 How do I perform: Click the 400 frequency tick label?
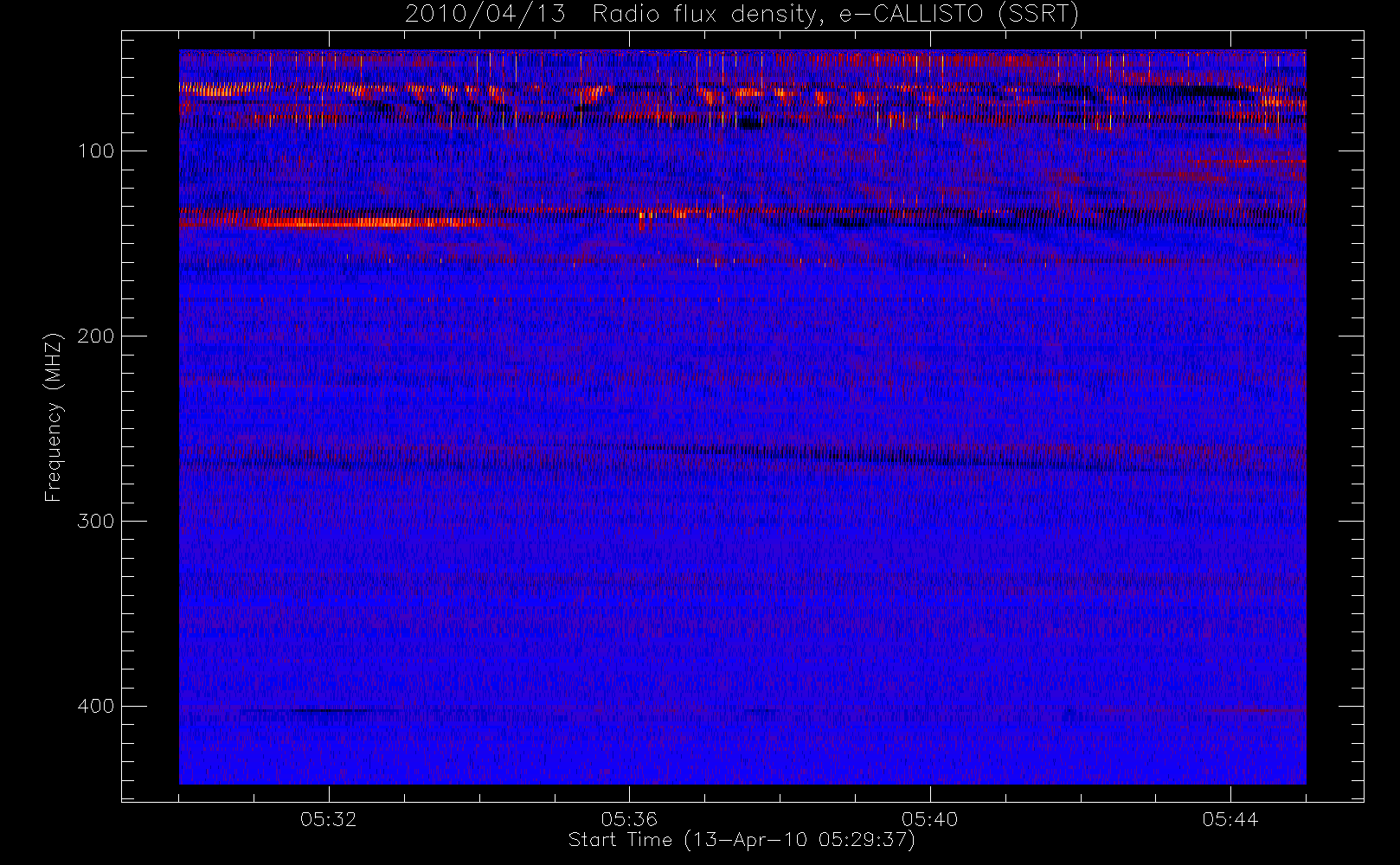click(95, 707)
